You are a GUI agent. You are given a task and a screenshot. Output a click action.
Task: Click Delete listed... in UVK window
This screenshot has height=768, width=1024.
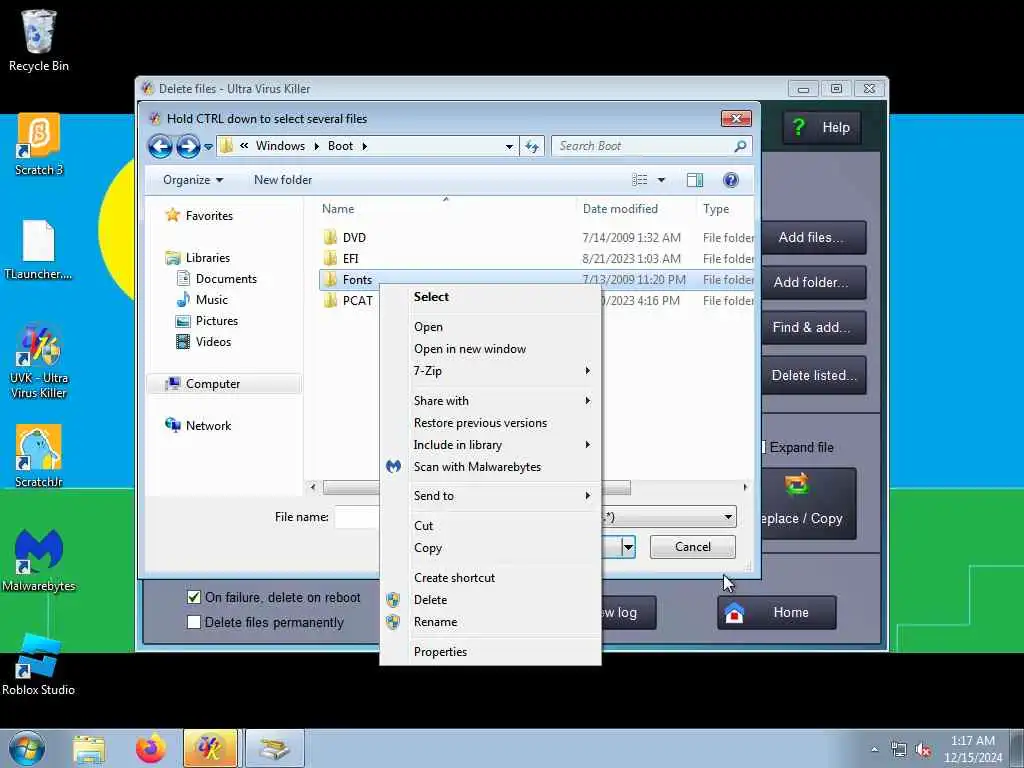coord(813,376)
